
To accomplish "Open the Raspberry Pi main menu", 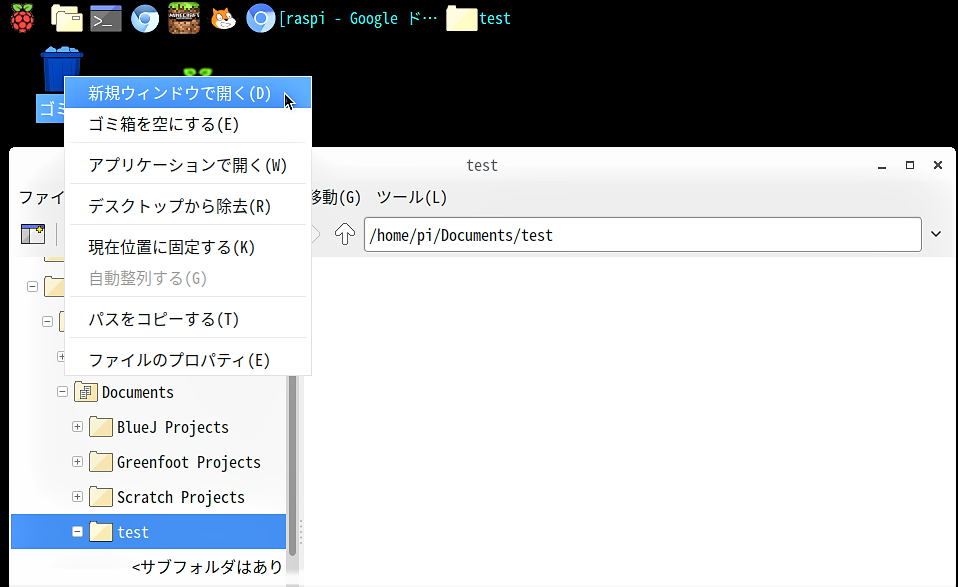I will [x=22, y=18].
